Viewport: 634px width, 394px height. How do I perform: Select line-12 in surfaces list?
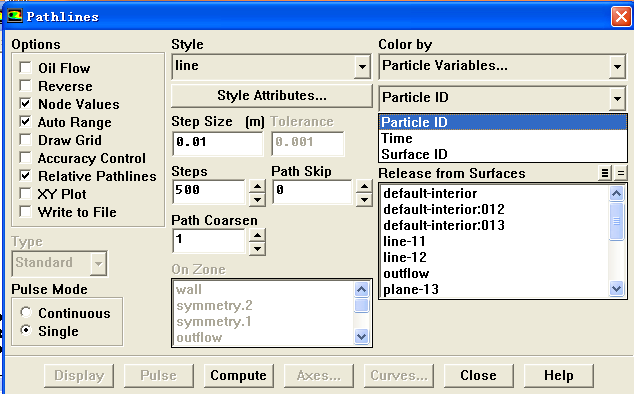[x=494, y=257]
